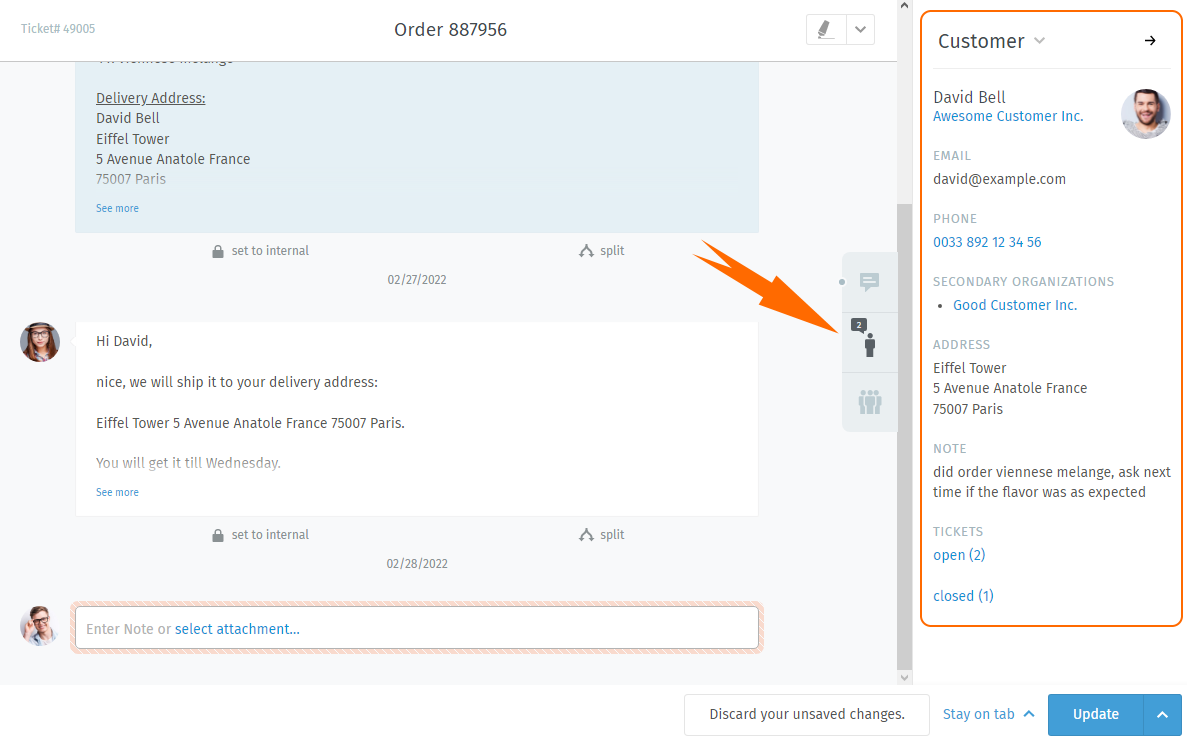
Task: Click Ticket# 49005 label
Action: [58, 29]
